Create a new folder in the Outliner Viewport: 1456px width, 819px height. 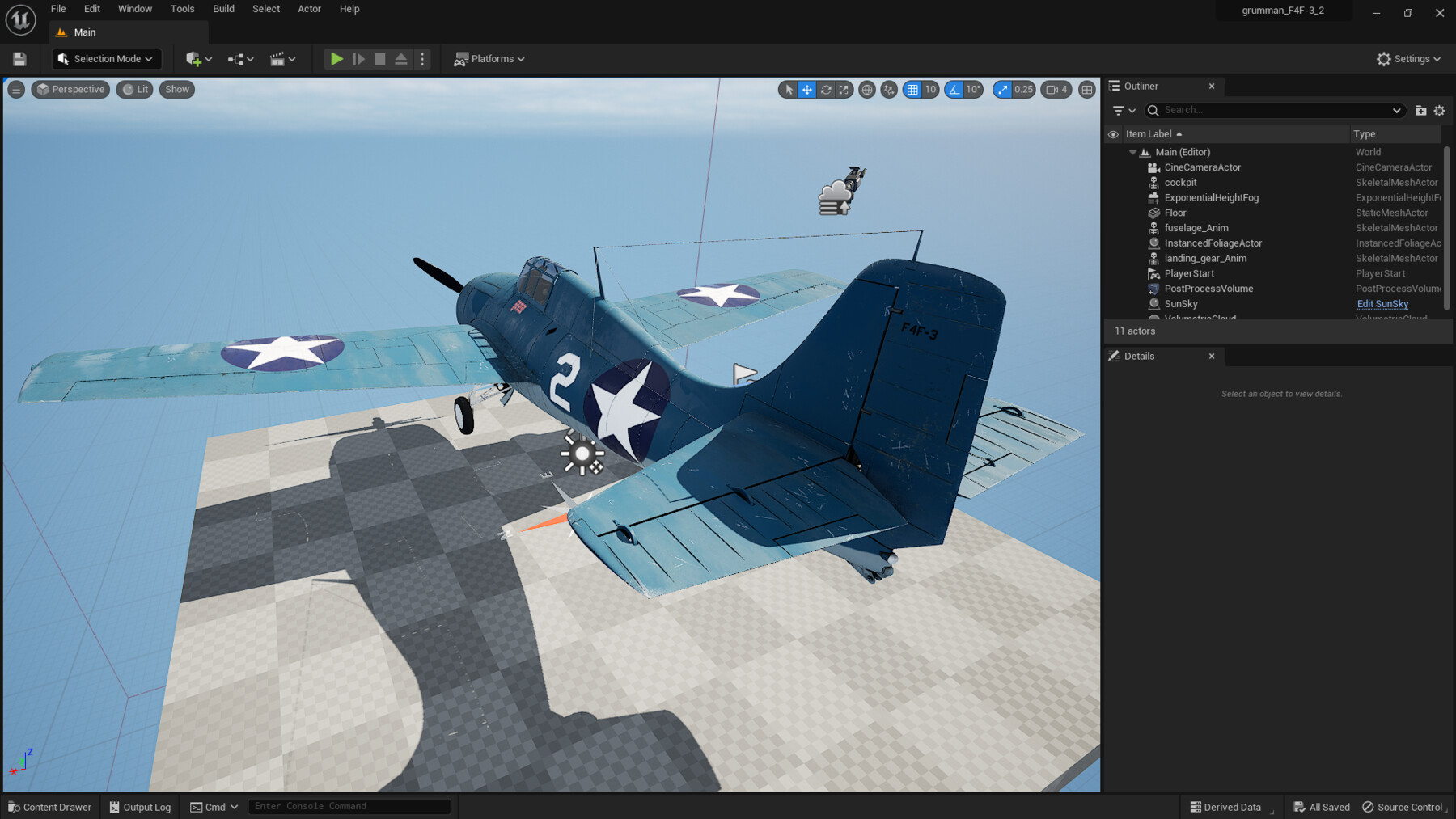[1420, 111]
